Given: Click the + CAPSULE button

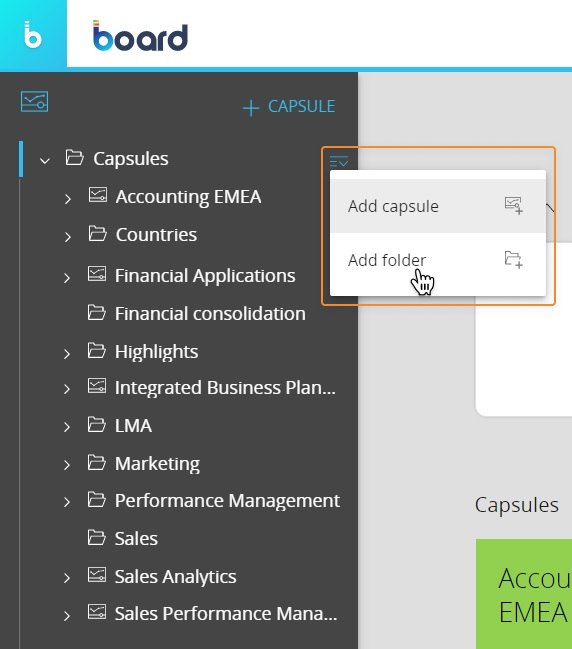Looking at the screenshot, I should [289, 107].
